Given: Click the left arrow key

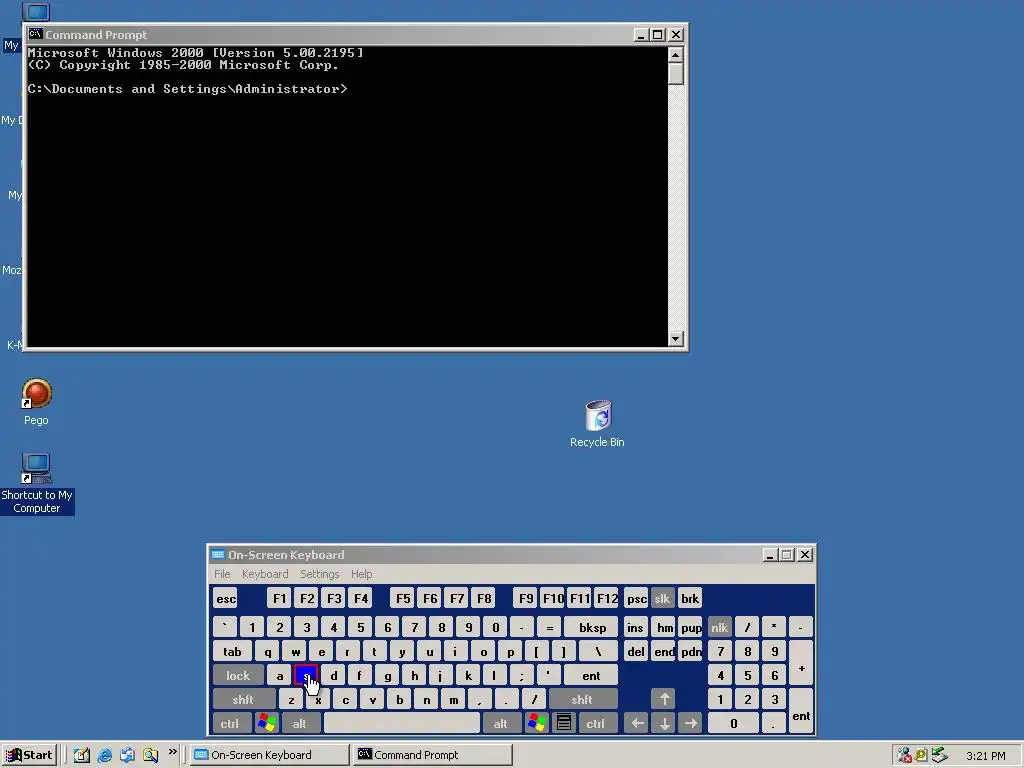Looking at the screenshot, I should (x=637, y=724).
